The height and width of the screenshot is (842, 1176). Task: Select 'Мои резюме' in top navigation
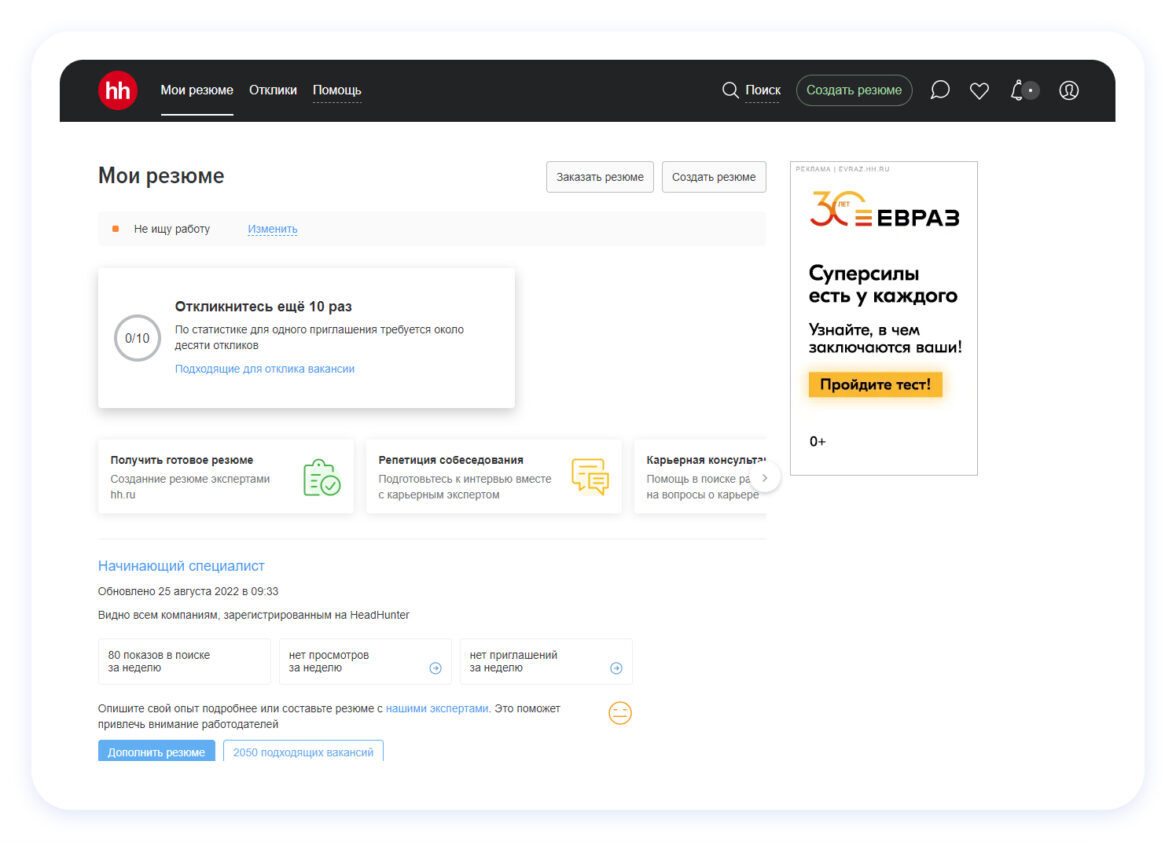coord(197,90)
